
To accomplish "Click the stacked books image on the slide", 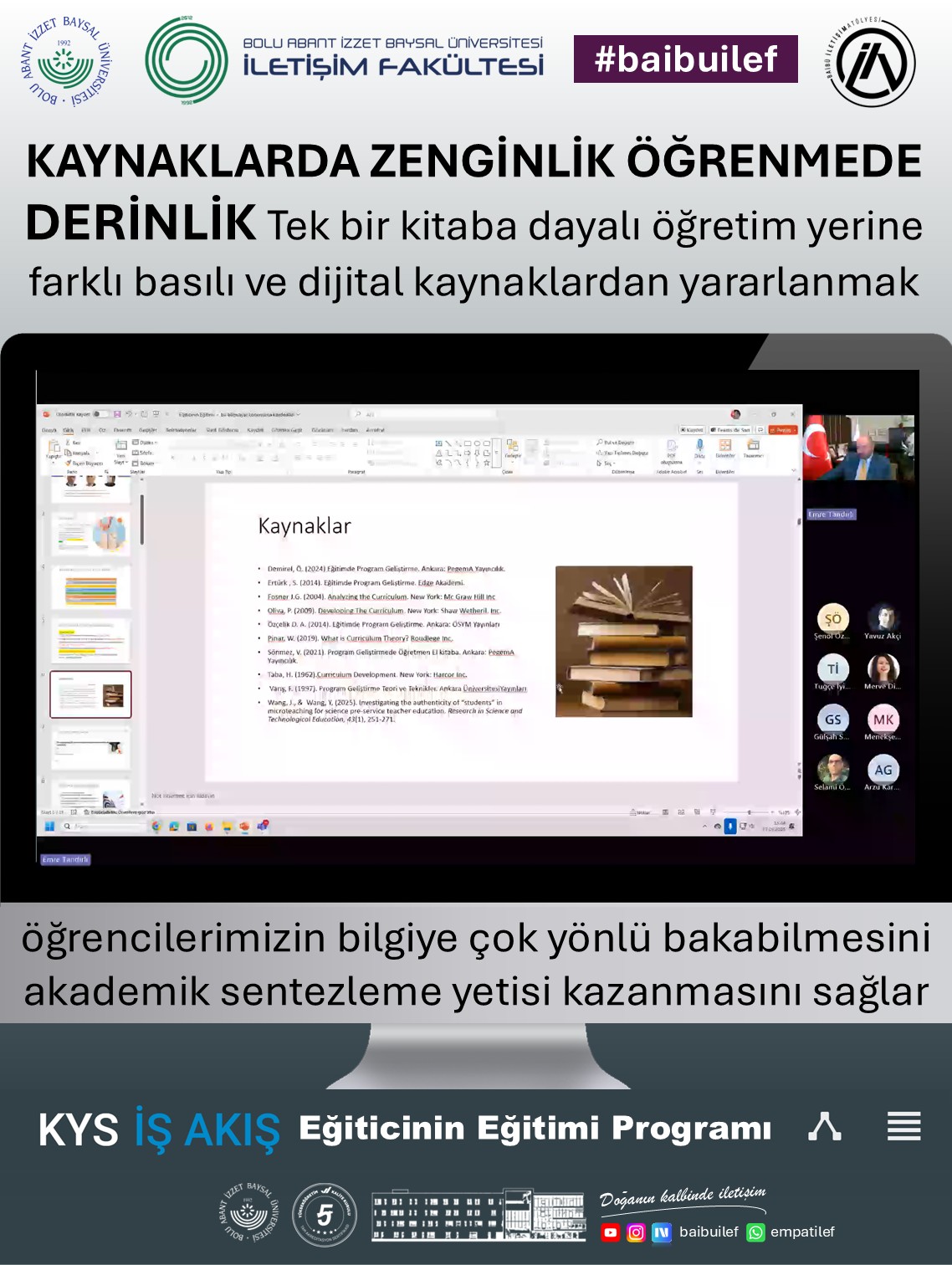I will click(x=623, y=641).
